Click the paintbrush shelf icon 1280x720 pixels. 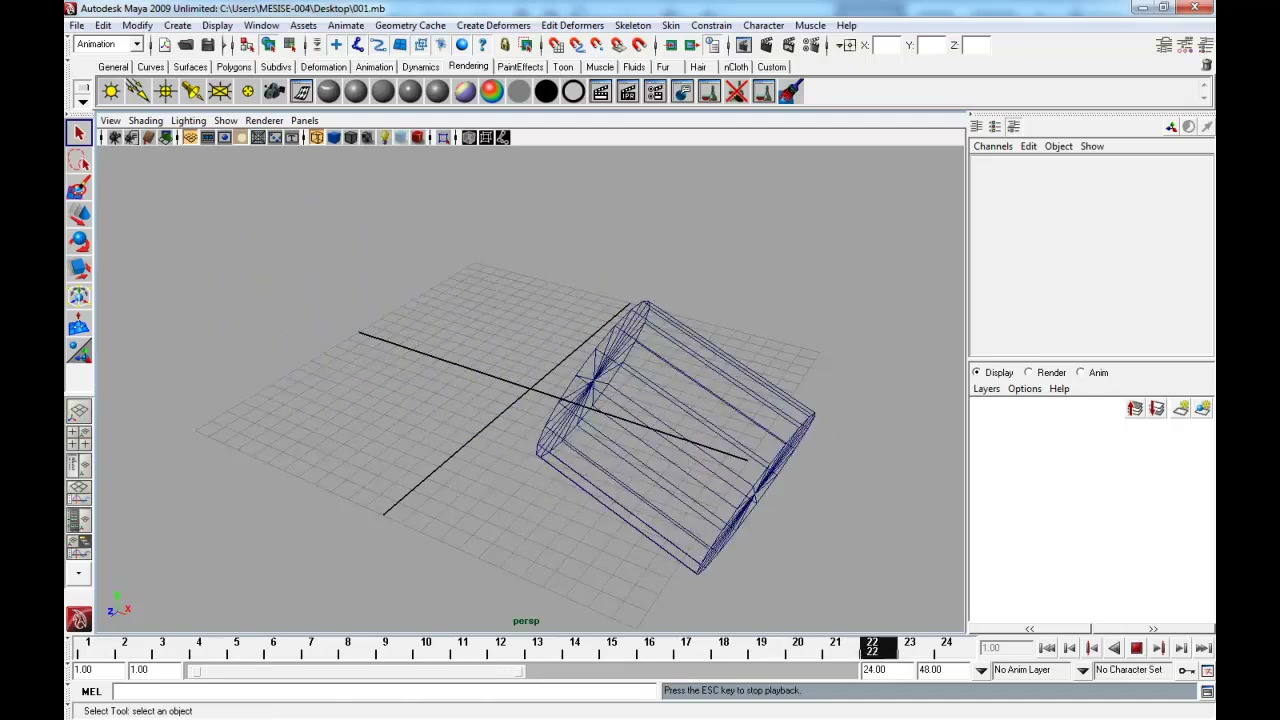[x=790, y=92]
